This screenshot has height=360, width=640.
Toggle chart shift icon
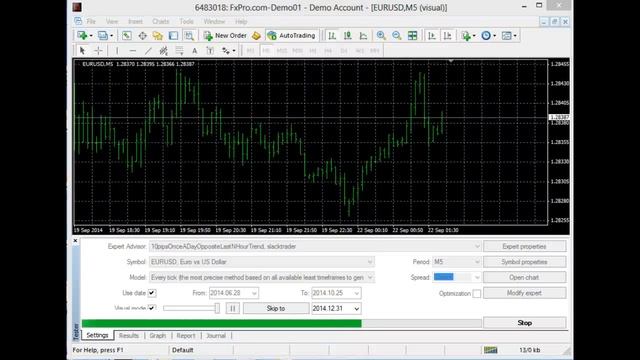pos(447,36)
